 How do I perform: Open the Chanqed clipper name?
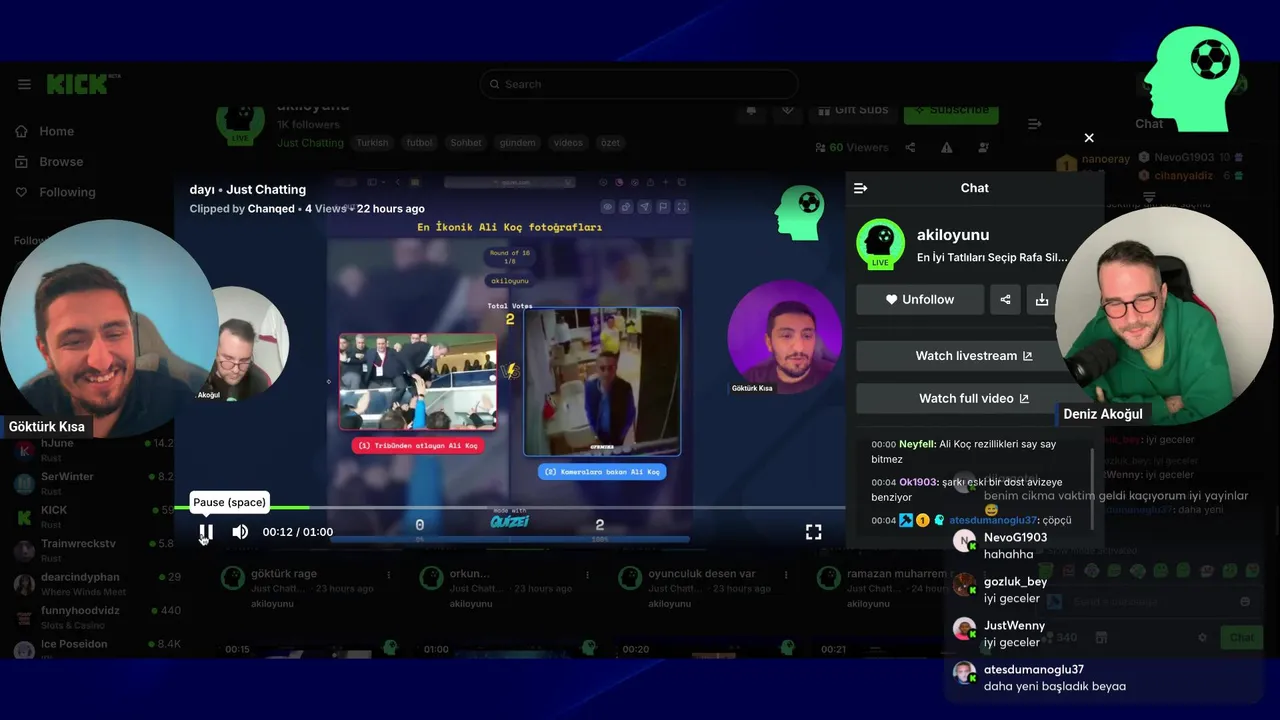(271, 209)
